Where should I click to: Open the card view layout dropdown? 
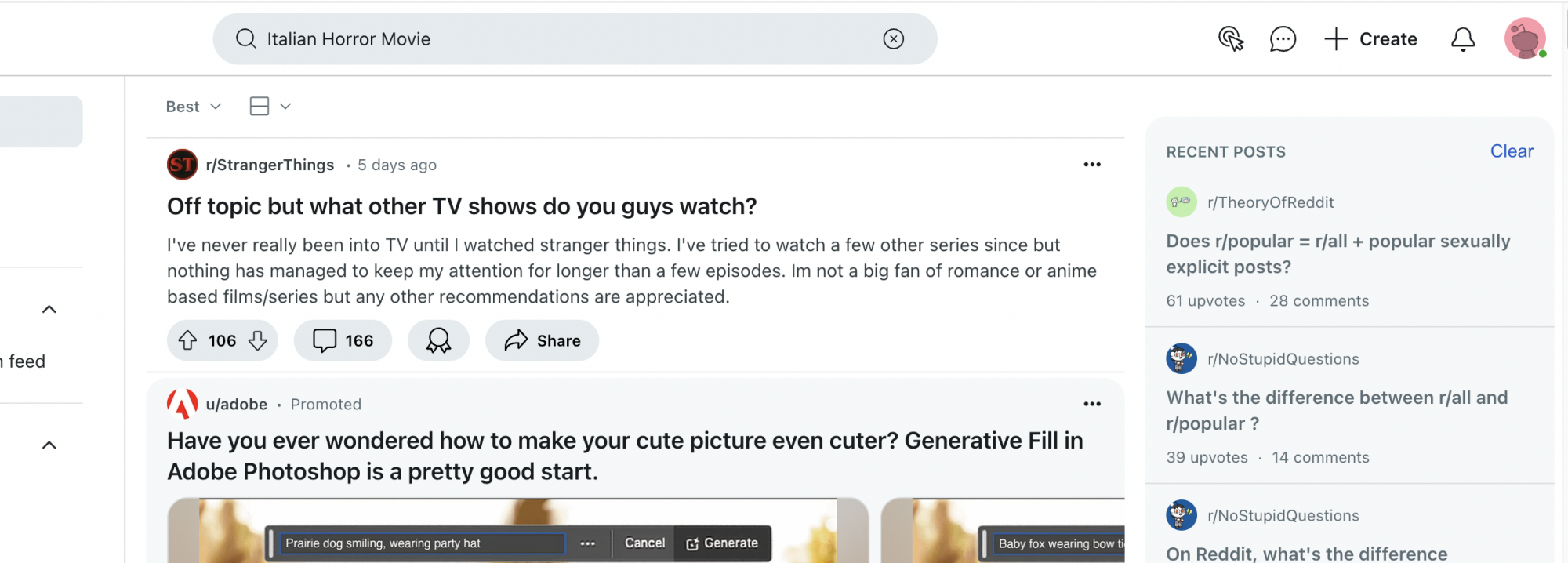pos(270,107)
